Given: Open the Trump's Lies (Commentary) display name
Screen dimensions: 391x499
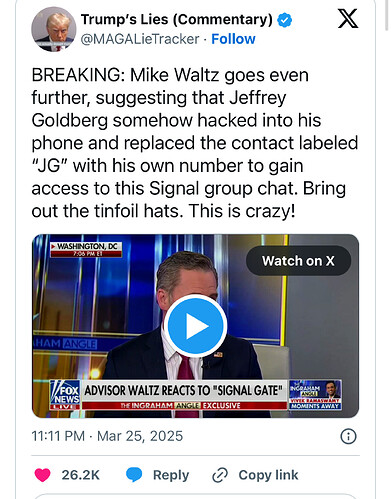Looking at the screenshot, I should [x=177, y=20].
